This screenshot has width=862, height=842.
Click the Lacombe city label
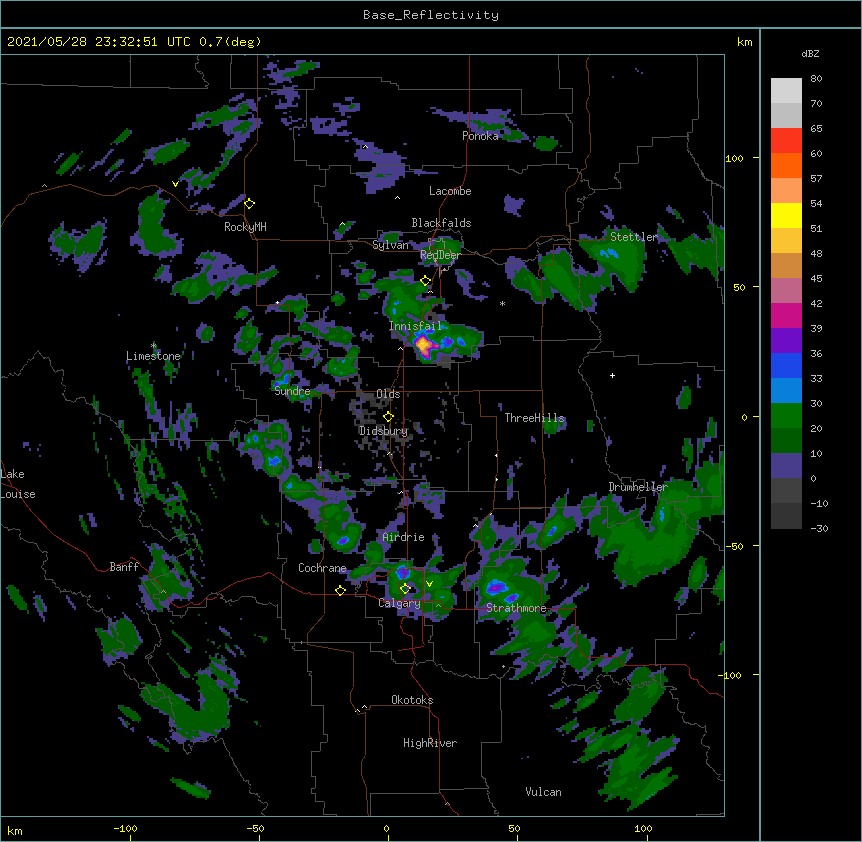point(450,191)
